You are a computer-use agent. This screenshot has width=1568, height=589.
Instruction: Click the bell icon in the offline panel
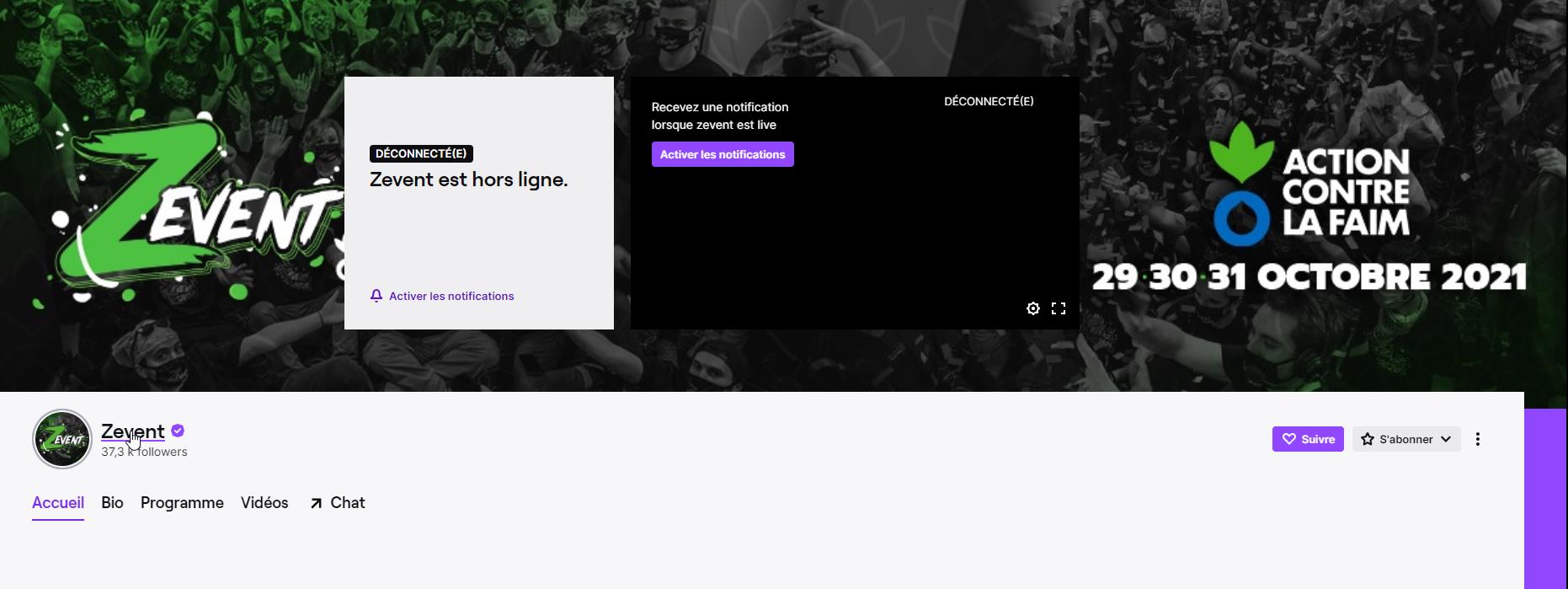(376, 296)
